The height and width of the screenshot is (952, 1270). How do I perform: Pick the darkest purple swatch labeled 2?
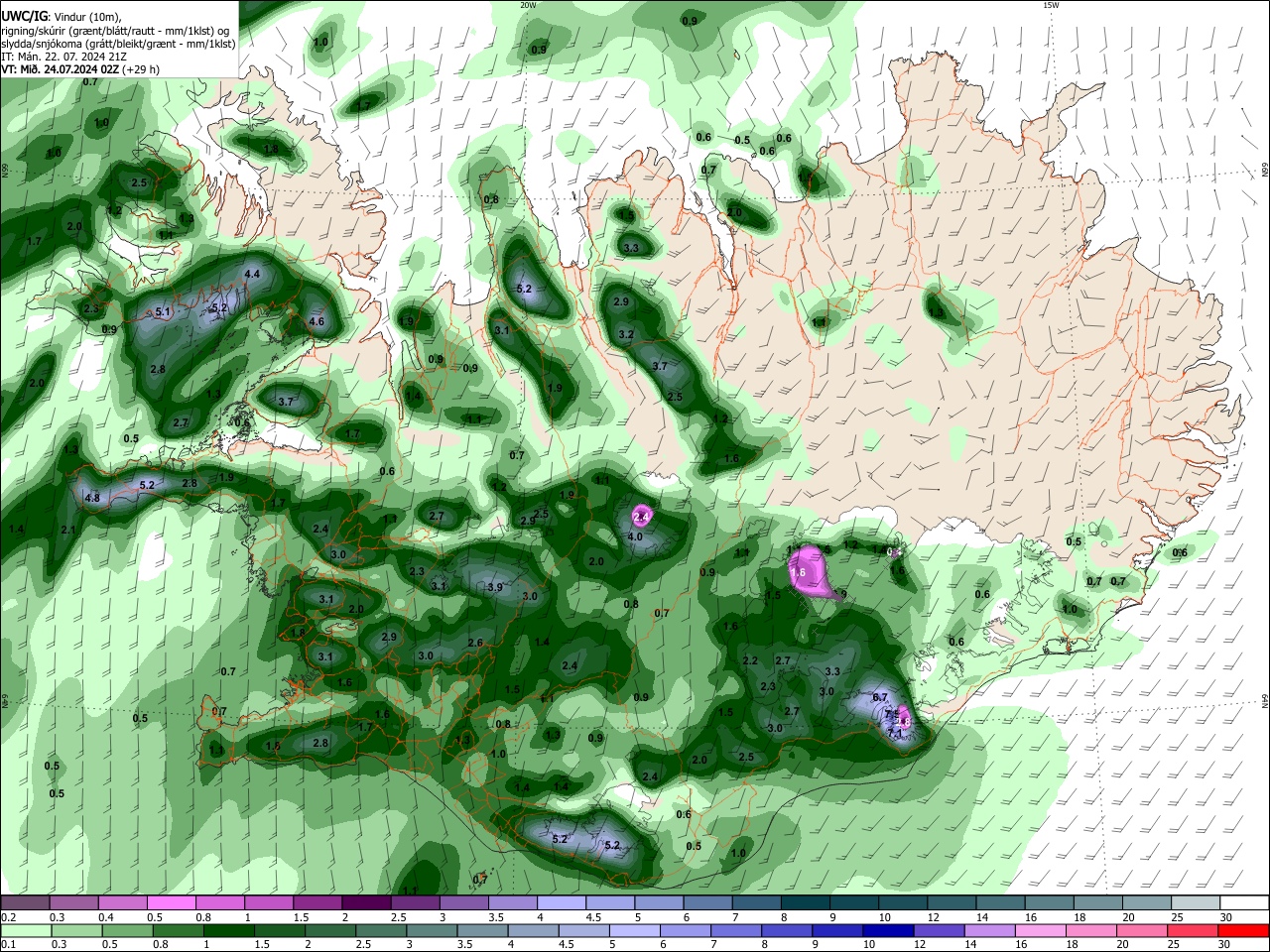click(365, 903)
